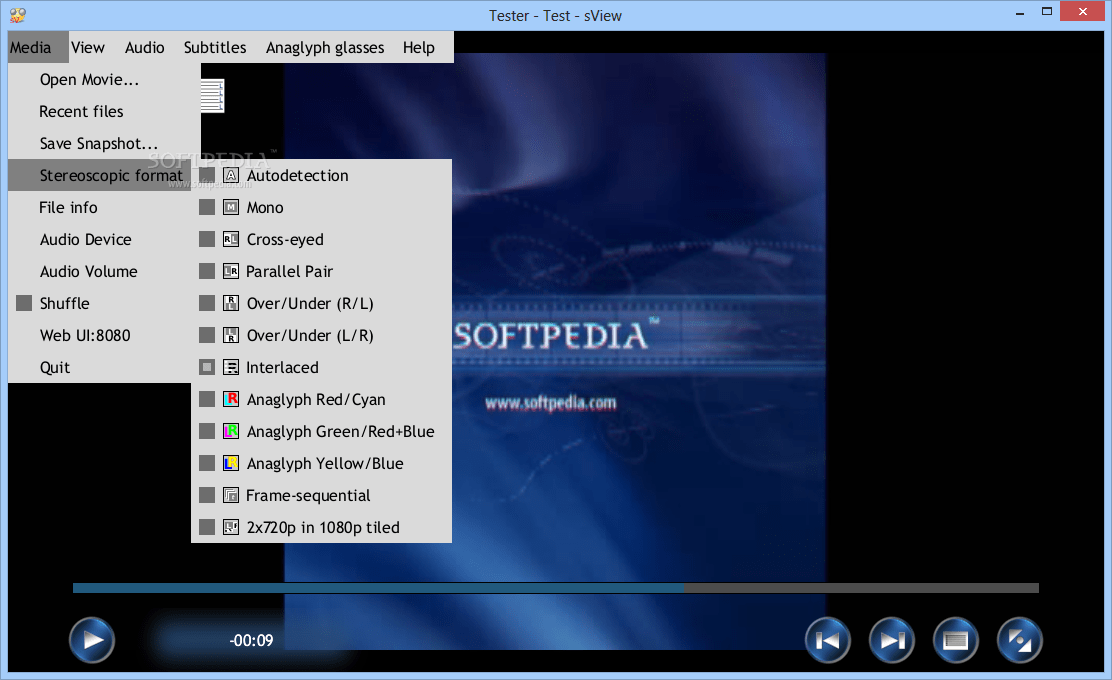Open the Anaglyph glasses menu

(325, 48)
